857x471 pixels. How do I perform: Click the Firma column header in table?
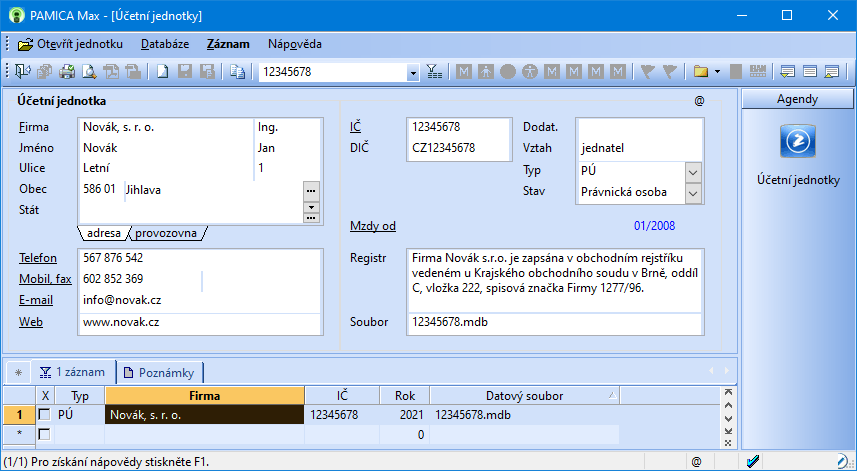(x=205, y=396)
